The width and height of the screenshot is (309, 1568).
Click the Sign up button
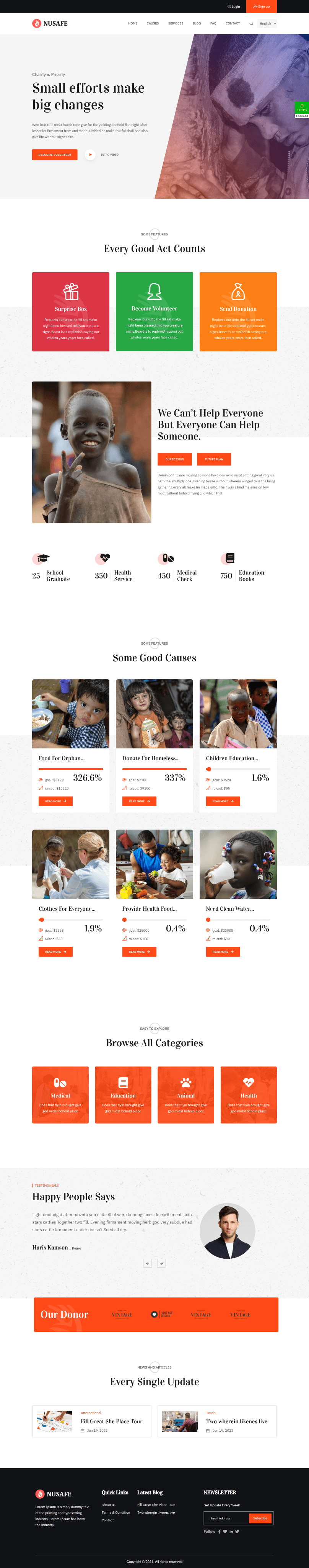[262, 7]
